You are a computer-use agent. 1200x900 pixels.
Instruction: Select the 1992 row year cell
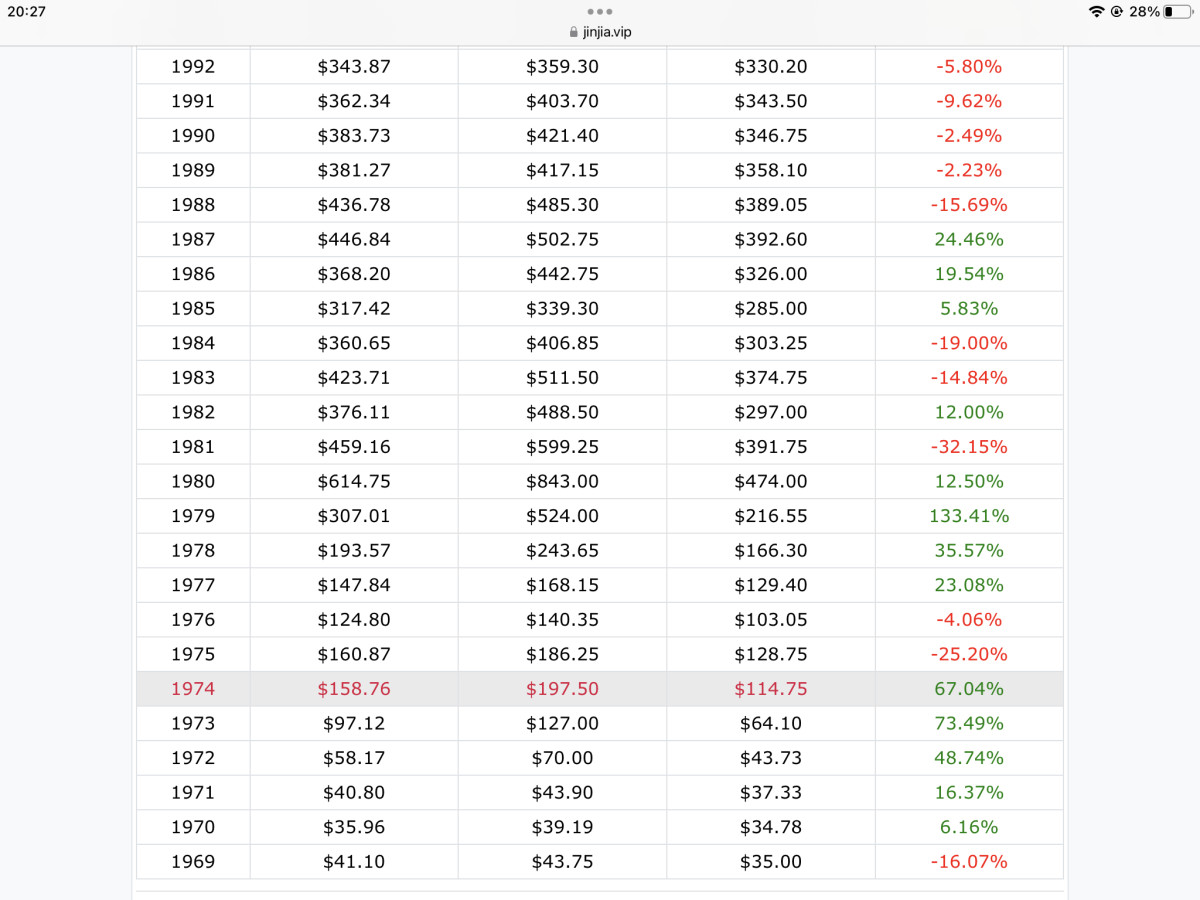click(193, 67)
